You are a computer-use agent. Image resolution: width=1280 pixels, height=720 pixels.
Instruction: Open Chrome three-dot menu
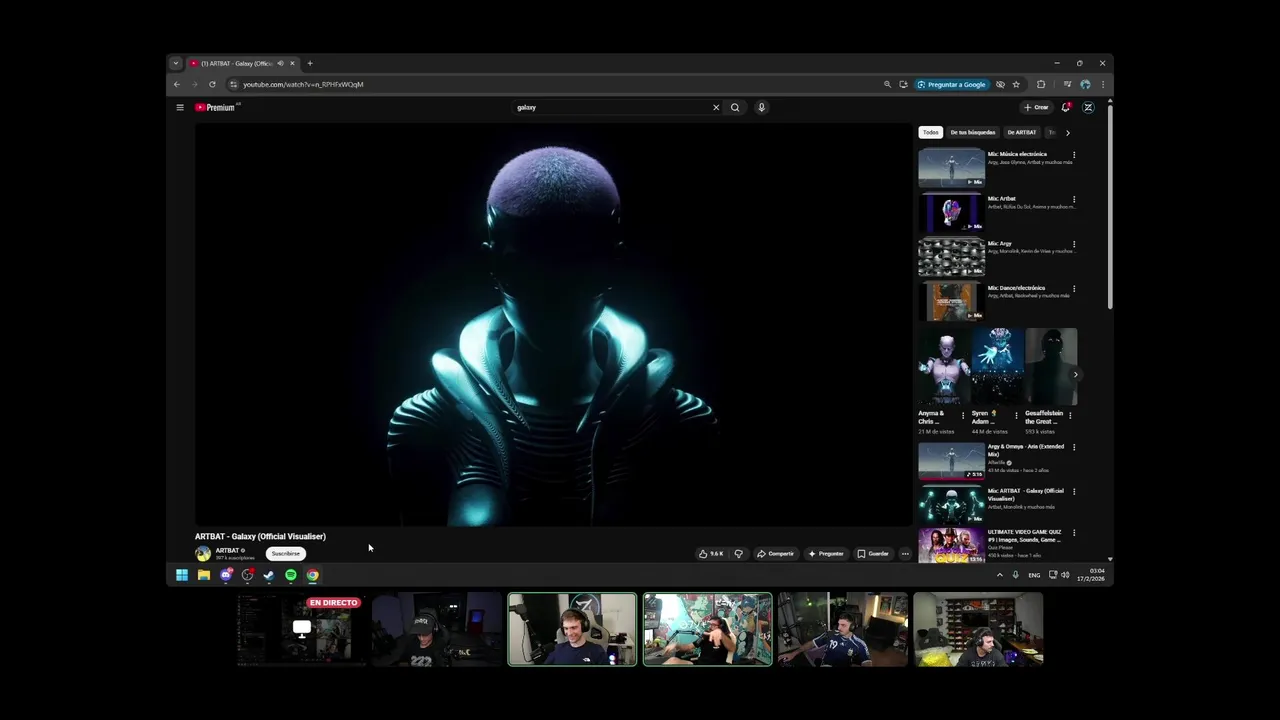tap(1103, 84)
